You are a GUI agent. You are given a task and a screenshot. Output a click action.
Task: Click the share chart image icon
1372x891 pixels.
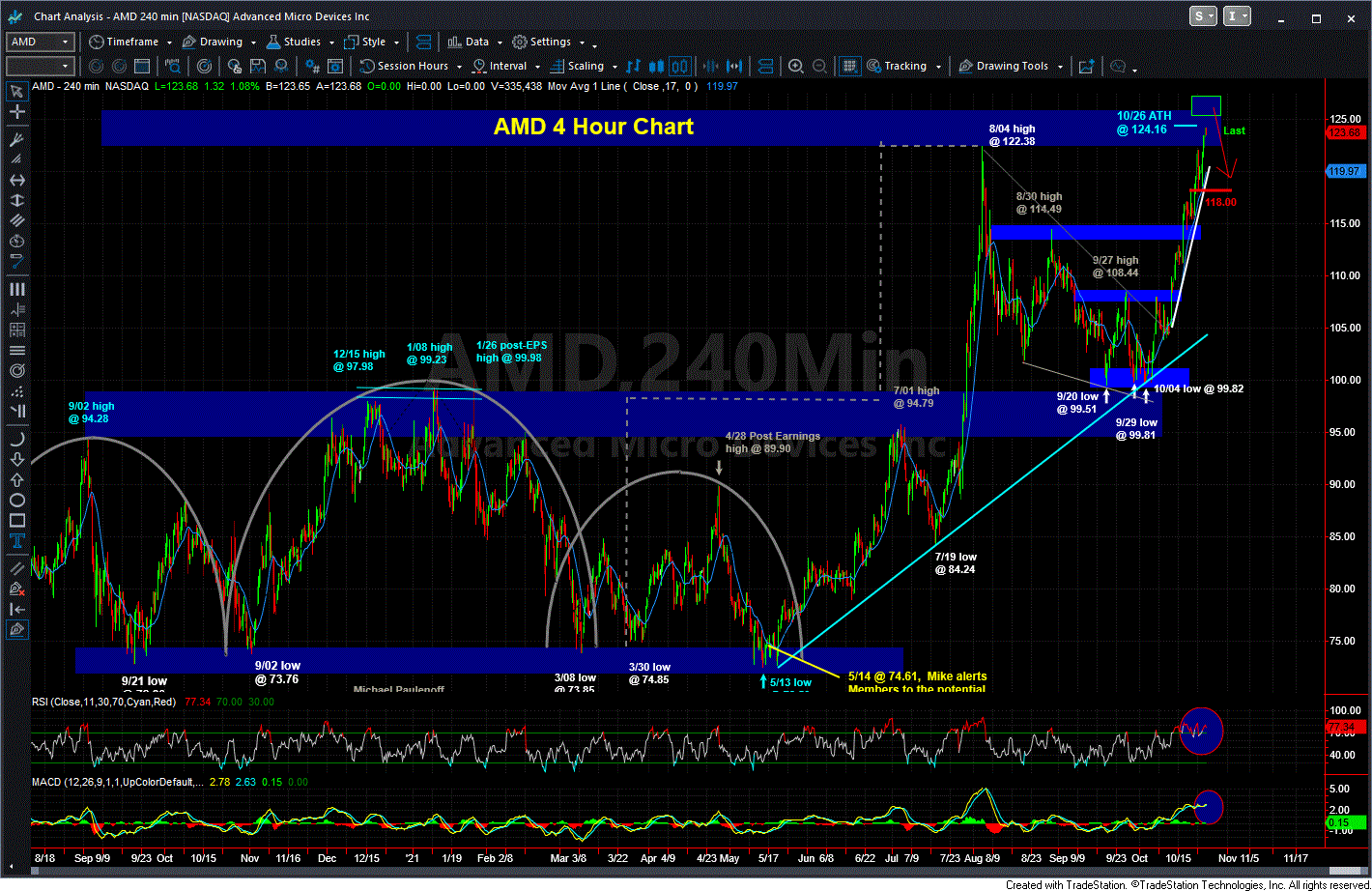point(1087,66)
